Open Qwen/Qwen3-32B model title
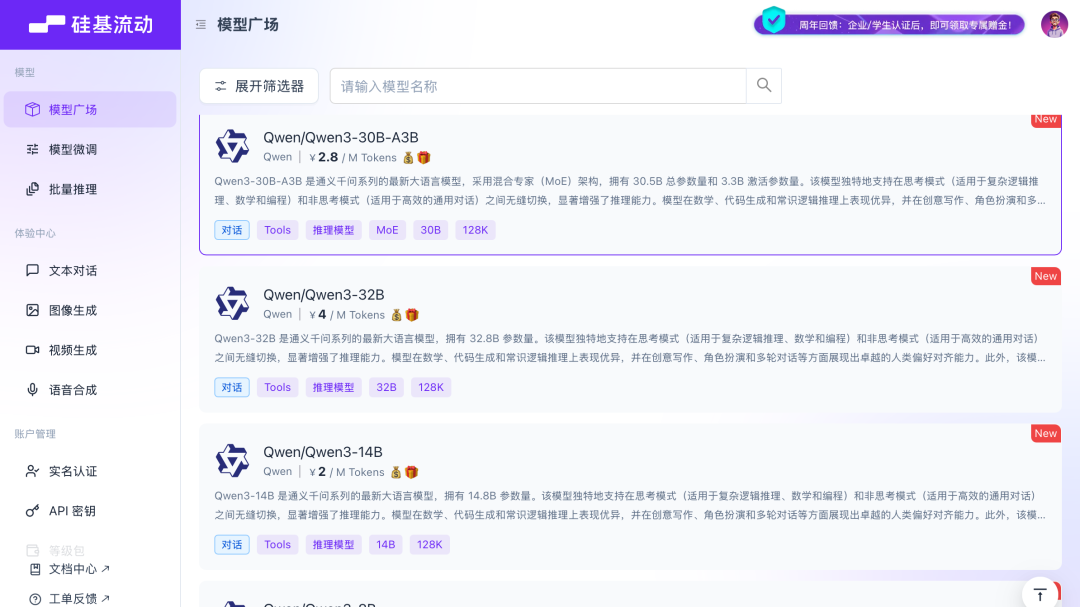This screenshot has height=607, width=1080. [323, 295]
